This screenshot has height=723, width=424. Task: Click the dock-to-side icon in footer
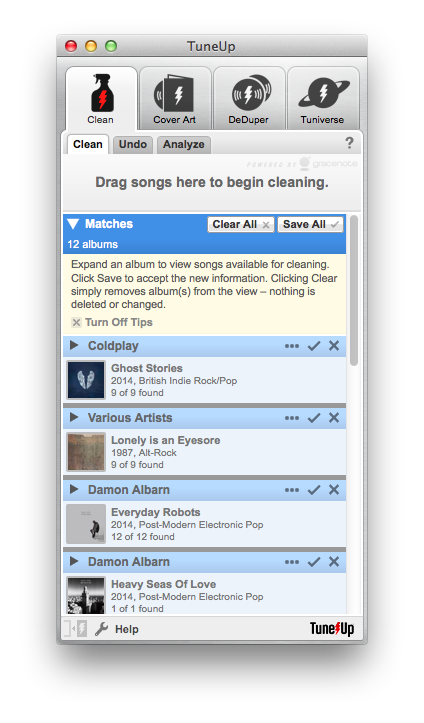[75, 629]
